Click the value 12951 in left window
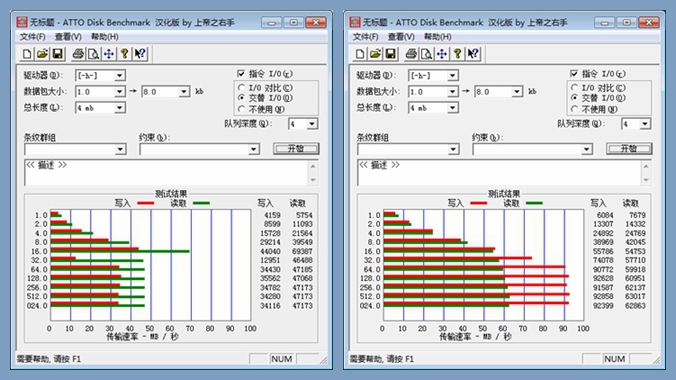Image resolution: width=676 pixels, height=380 pixels. (270, 261)
